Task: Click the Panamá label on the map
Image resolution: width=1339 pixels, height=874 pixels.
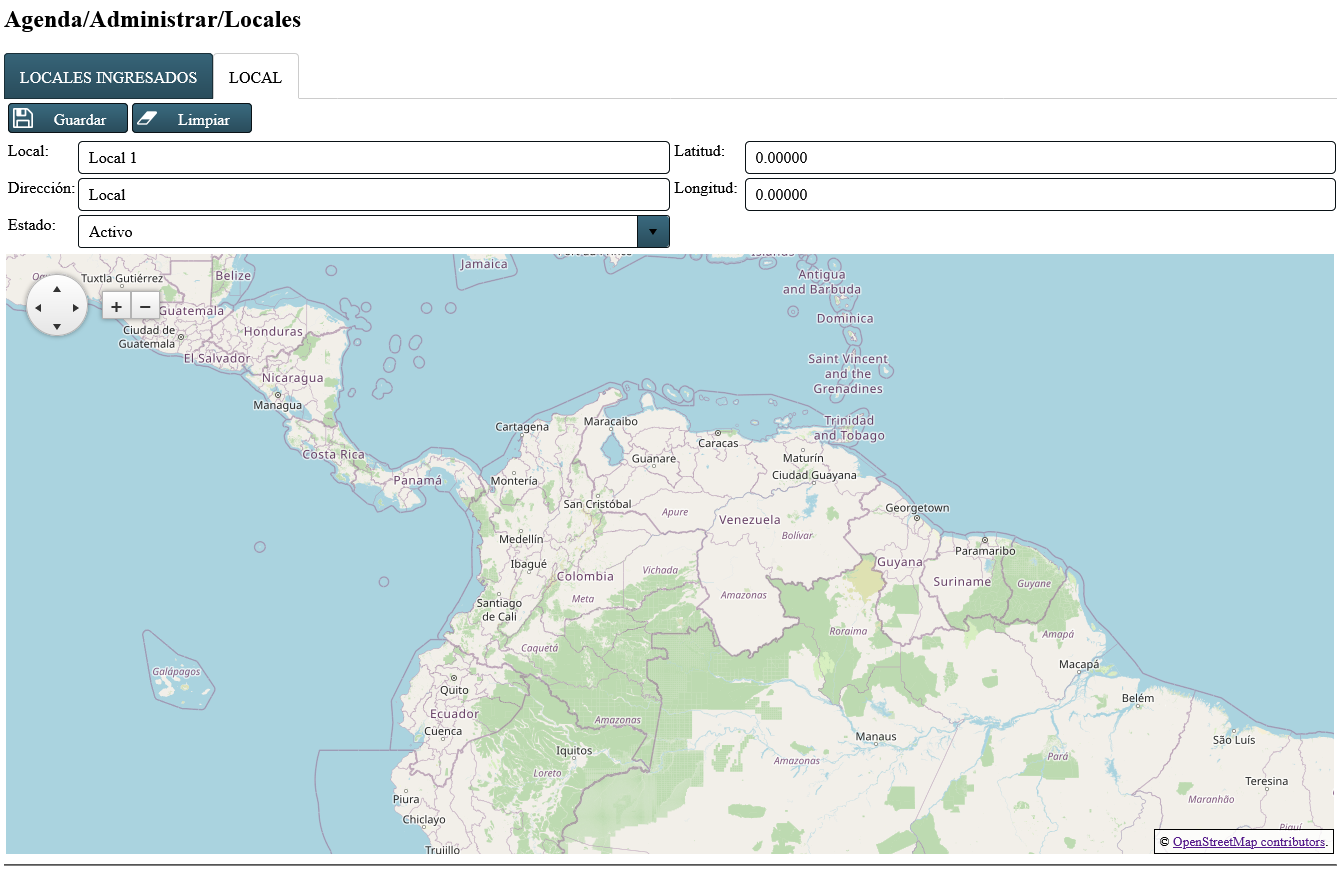Action: (x=417, y=480)
